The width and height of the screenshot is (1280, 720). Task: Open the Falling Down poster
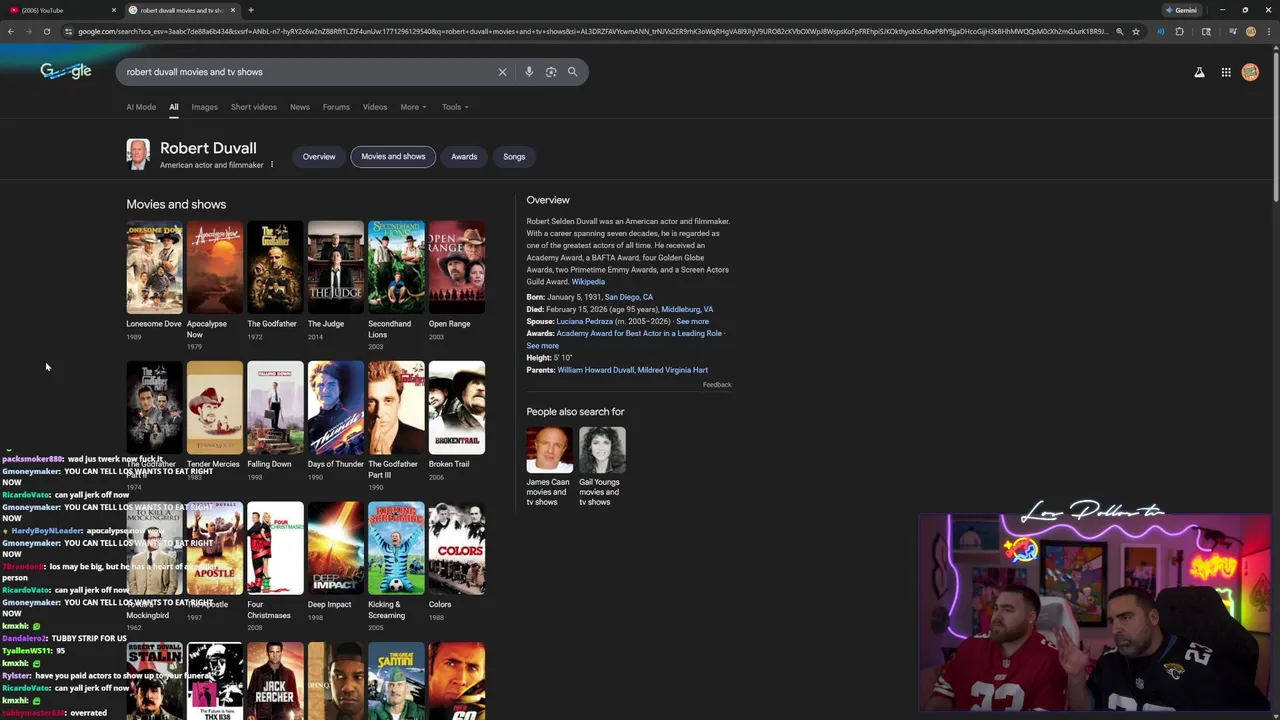(275, 407)
